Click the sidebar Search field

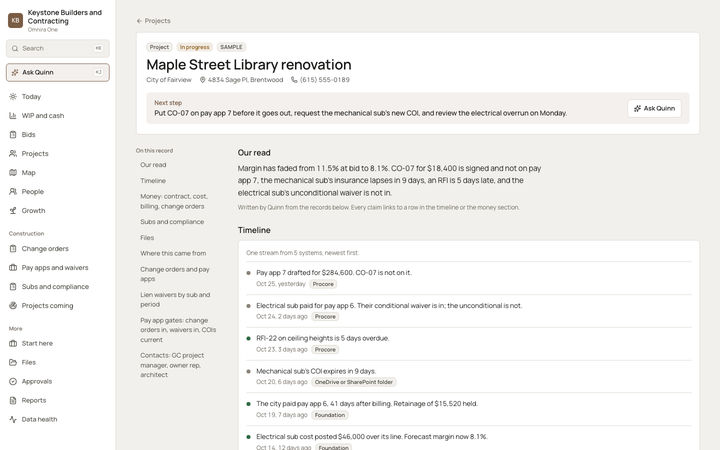58,48
